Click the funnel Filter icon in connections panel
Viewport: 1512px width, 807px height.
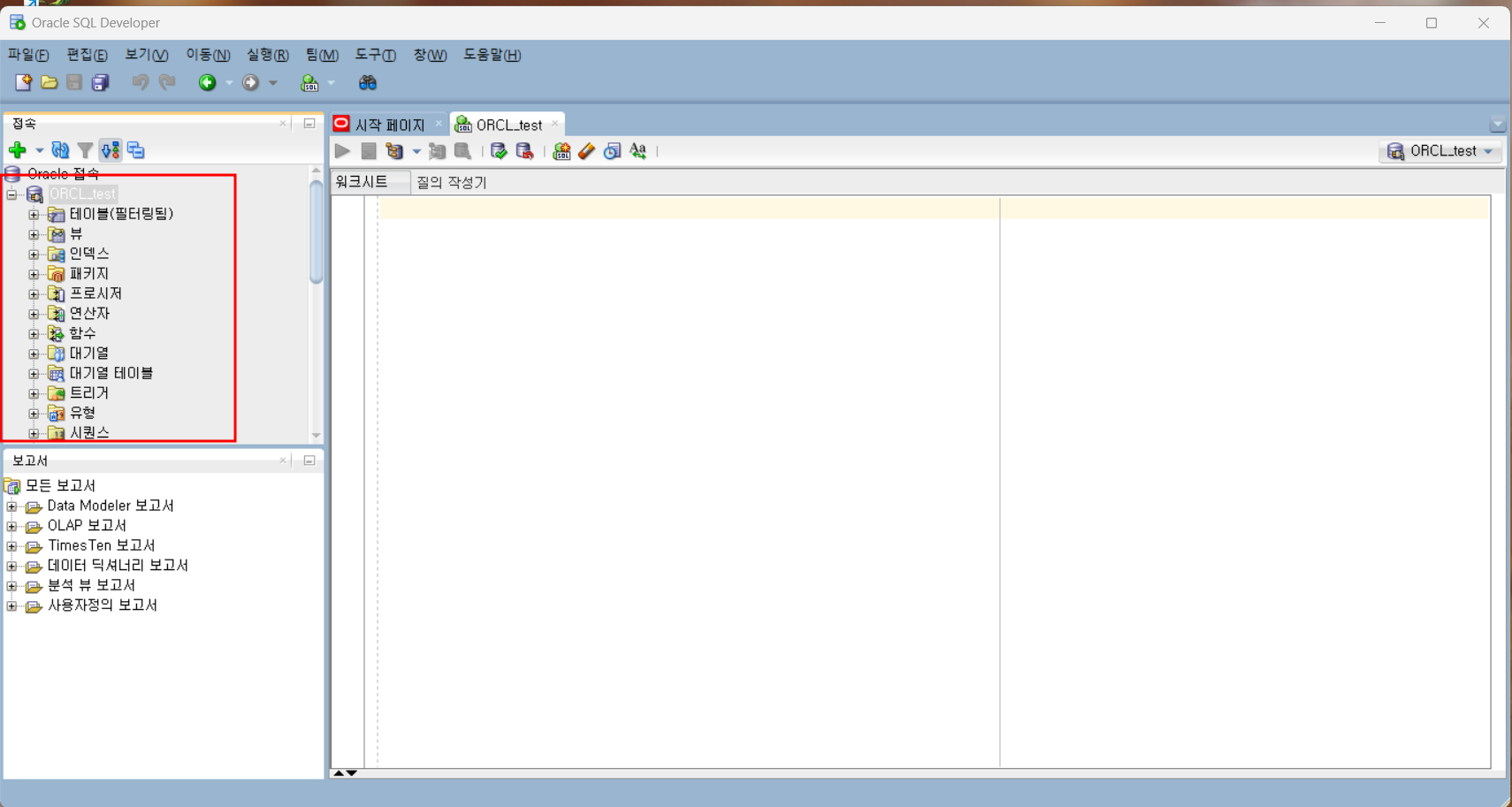point(85,150)
